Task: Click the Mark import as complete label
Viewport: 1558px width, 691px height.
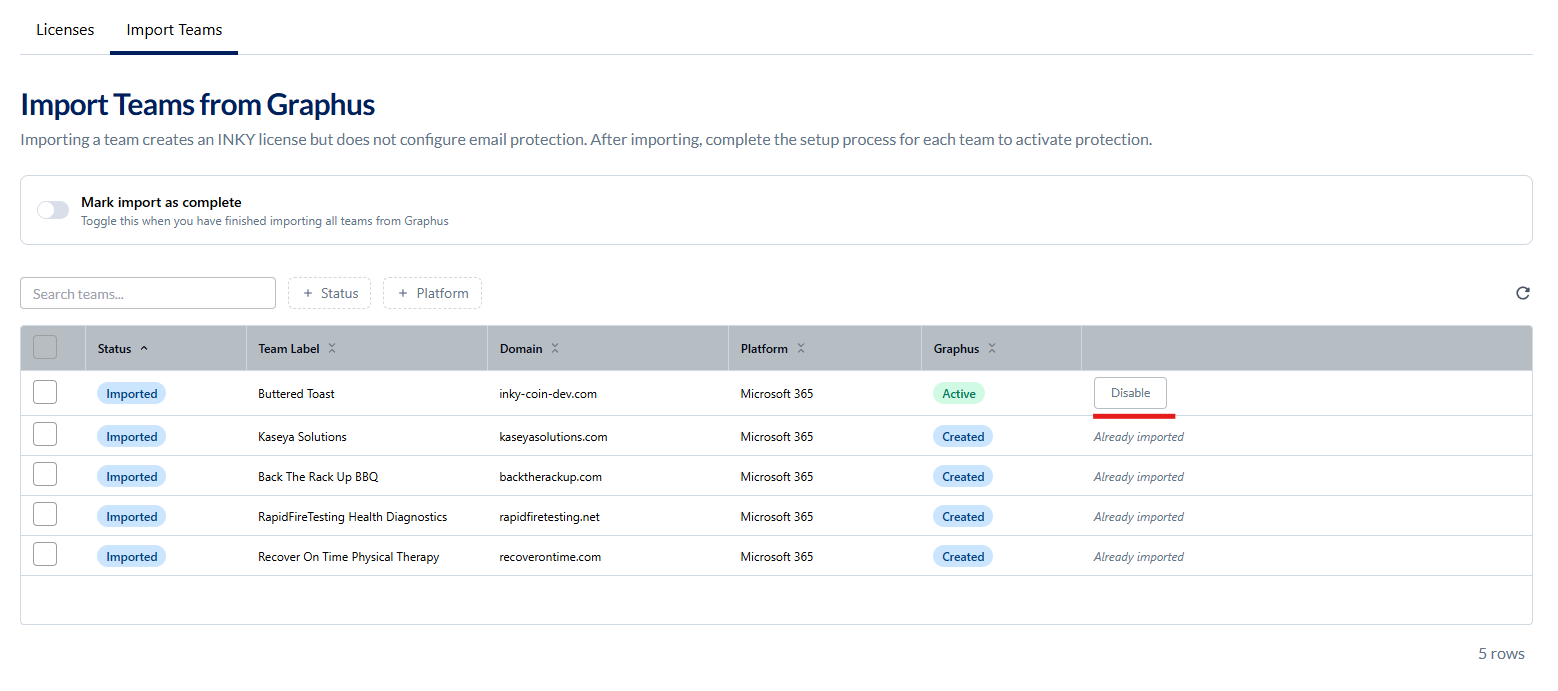Action: (161, 202)
